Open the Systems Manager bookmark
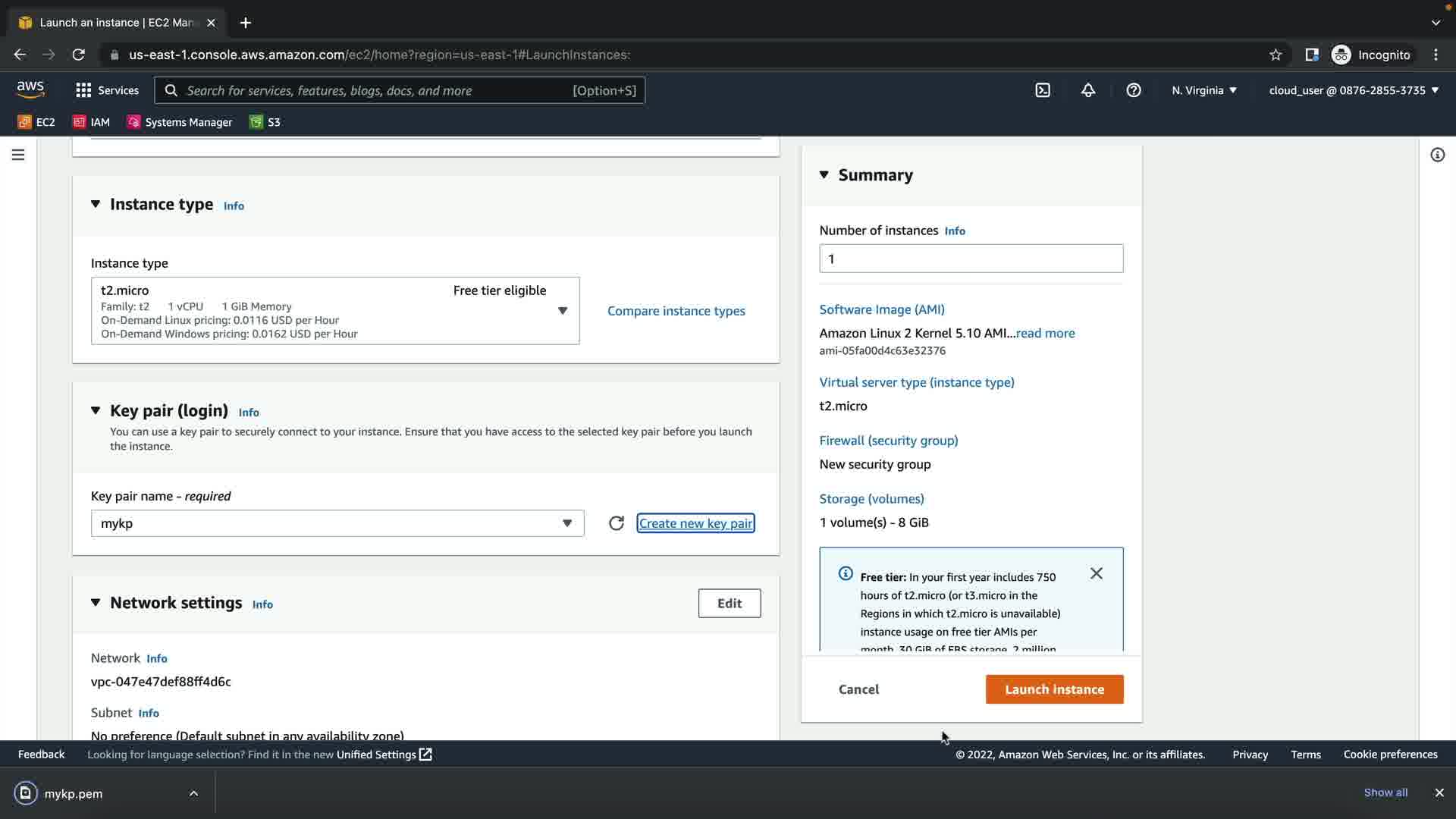The image size is (1456, 819). (x=180, y=122)
